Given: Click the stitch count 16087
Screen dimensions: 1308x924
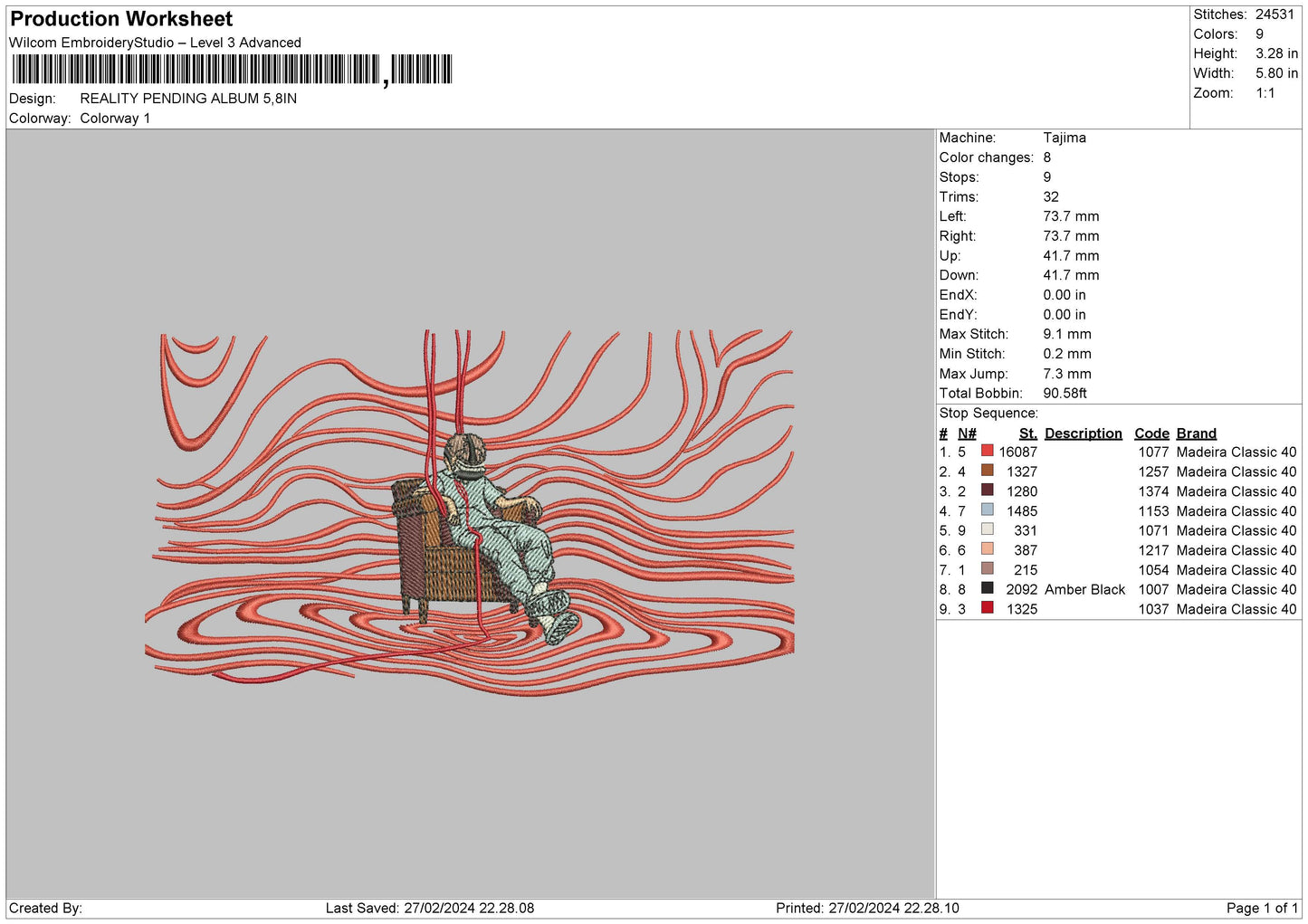Looking at the screenshot, I should [x=1017, y=452].
